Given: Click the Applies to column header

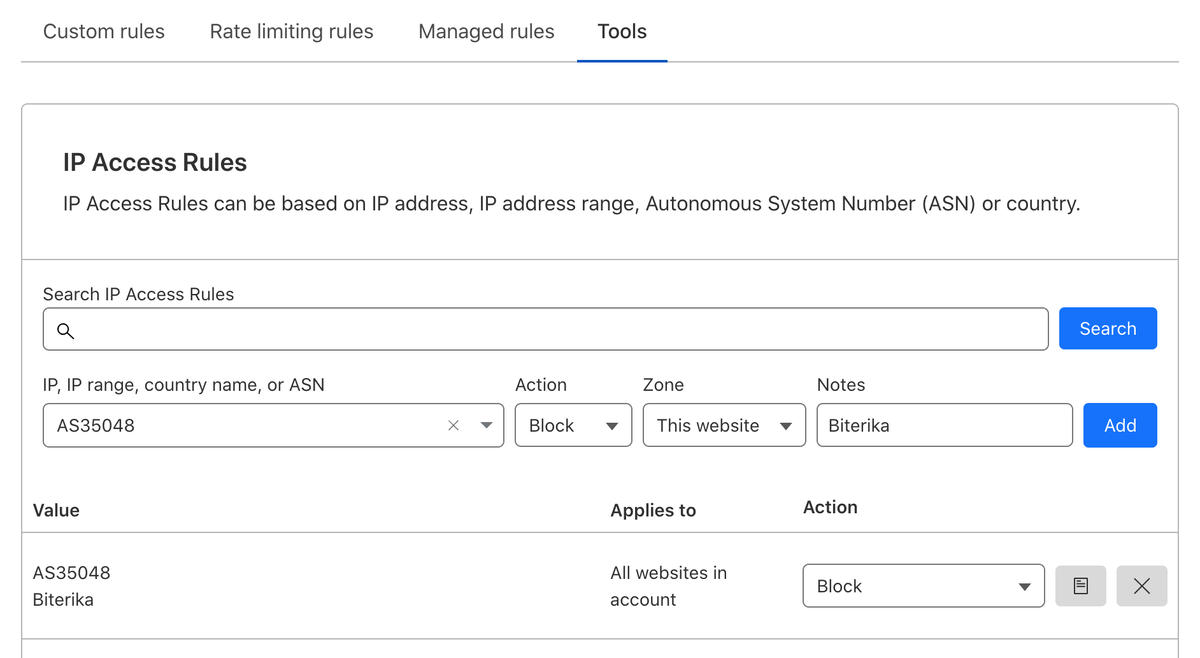Looking at the screenshot, I should pyautogui.click(x=653, y=510).
